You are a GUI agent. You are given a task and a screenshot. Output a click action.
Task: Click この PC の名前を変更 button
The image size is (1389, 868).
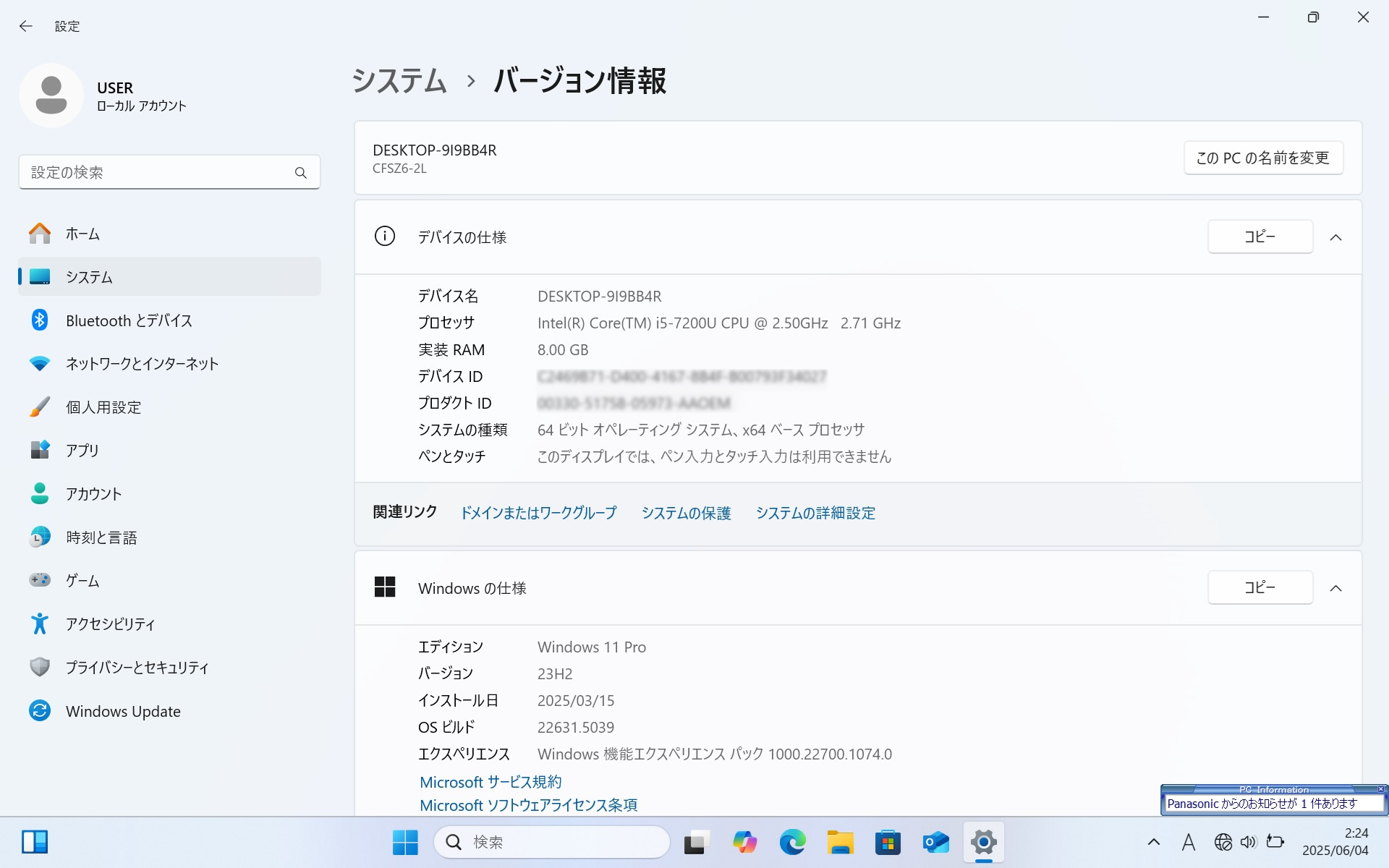click(x=1263, y=158)
